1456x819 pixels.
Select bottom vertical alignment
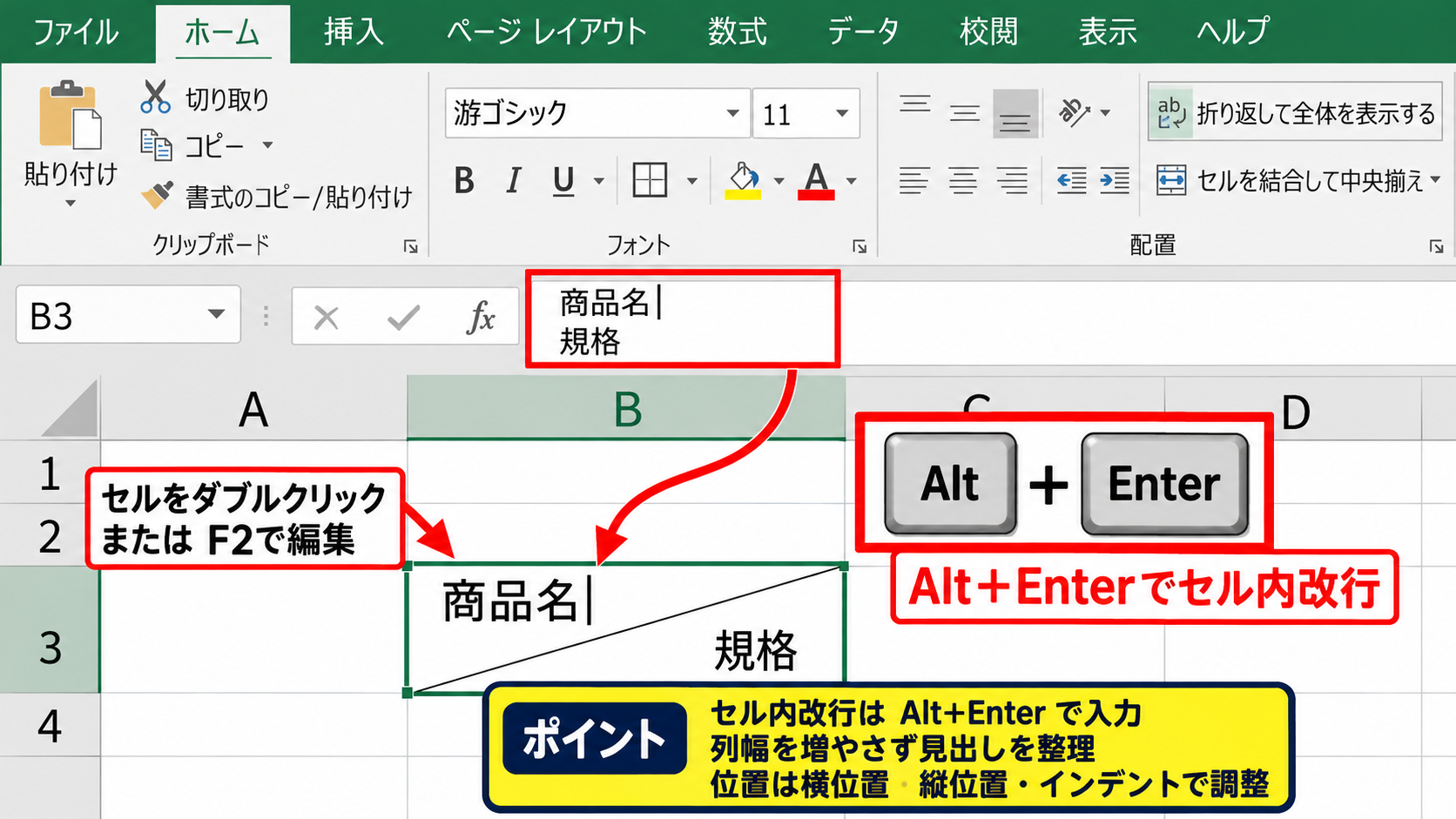pyautogui.click(x=1015, y=114)
